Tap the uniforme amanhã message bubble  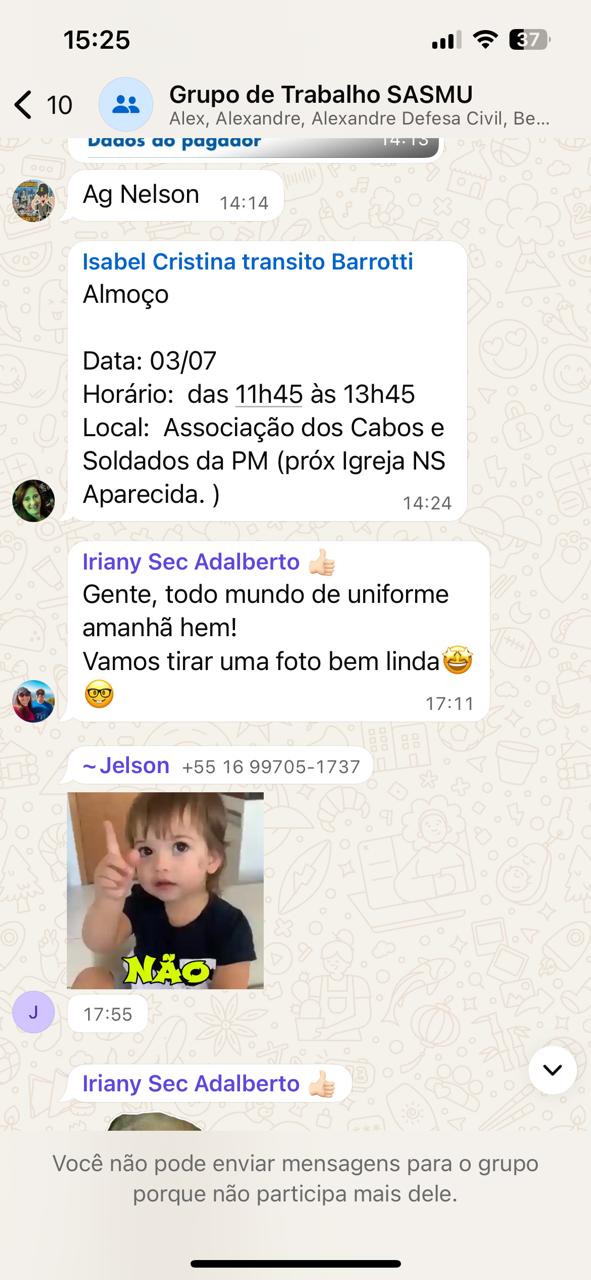(276, 632)
